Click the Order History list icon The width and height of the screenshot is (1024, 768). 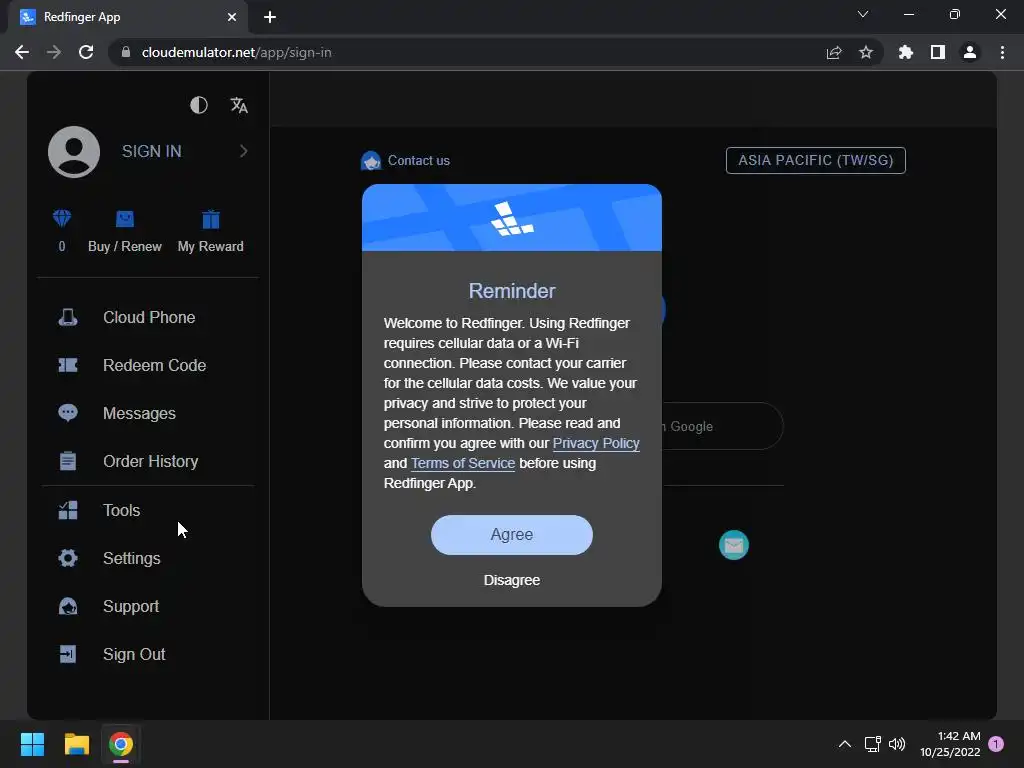[68, 461]
